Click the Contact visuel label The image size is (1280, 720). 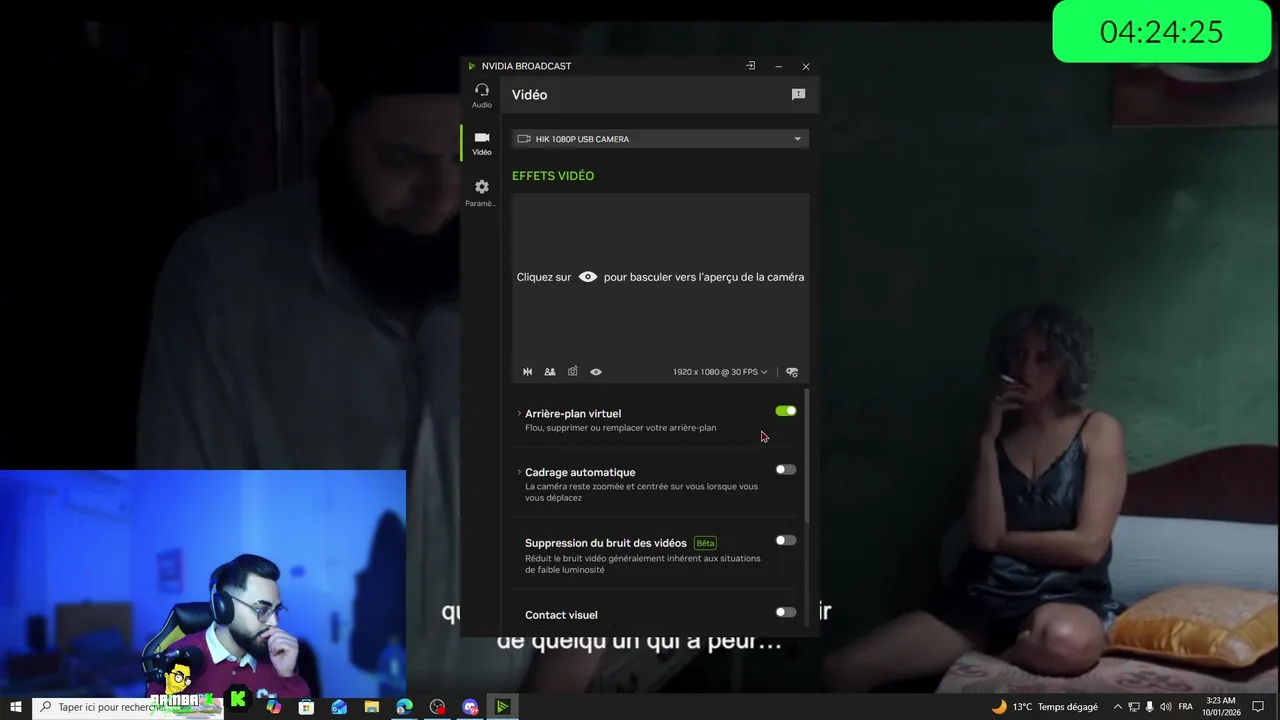561,615
